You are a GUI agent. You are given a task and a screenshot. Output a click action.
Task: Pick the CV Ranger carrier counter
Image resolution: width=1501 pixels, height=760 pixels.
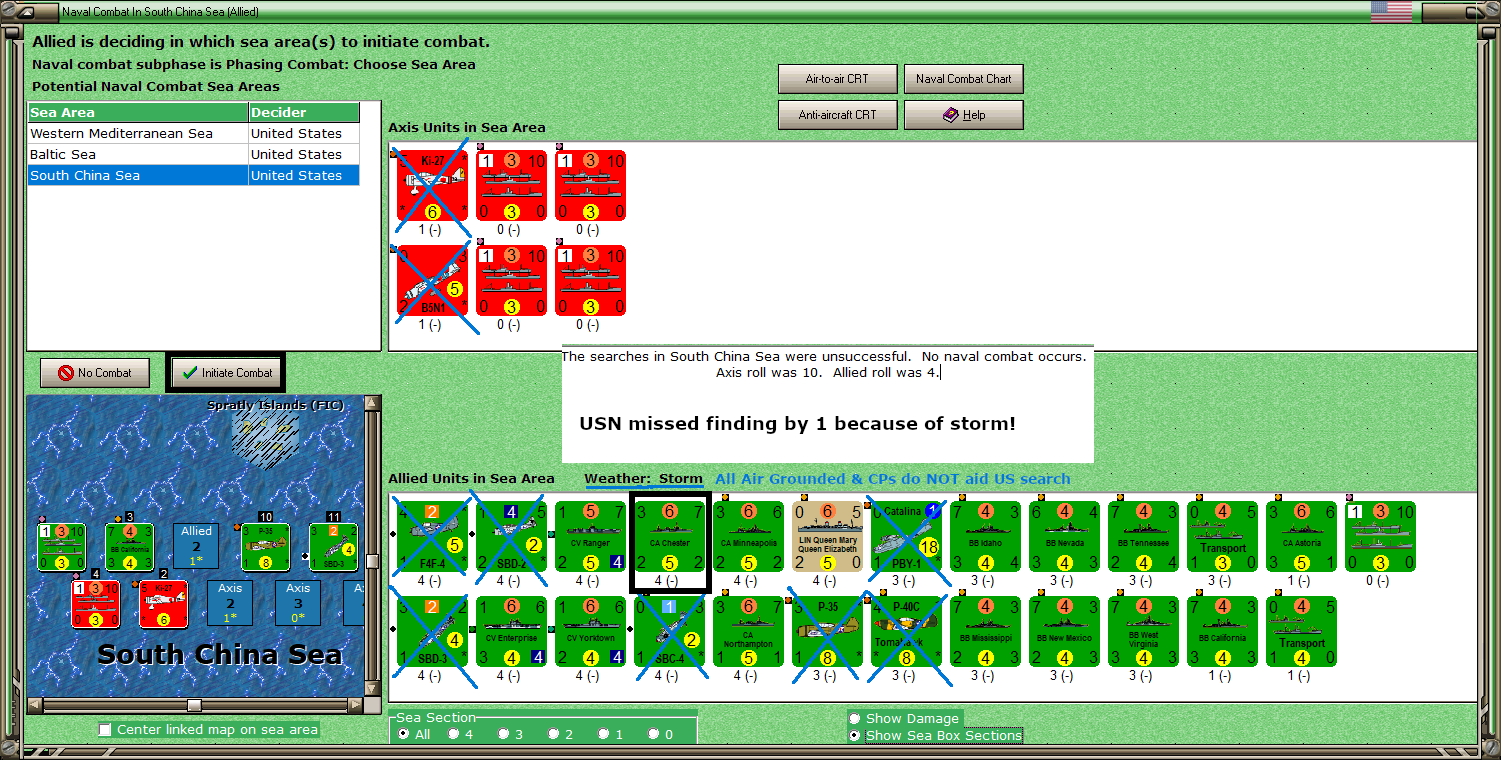[x=590, y=536]
